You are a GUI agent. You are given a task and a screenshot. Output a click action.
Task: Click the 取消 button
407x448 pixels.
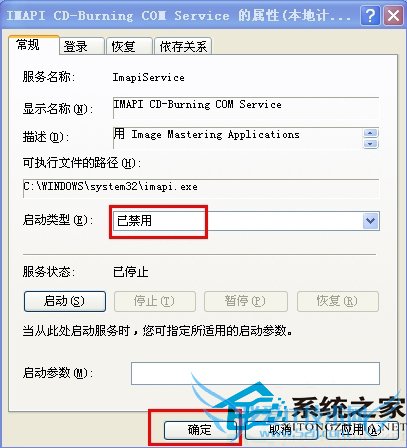pyautogui.click(x=283, y=430)
